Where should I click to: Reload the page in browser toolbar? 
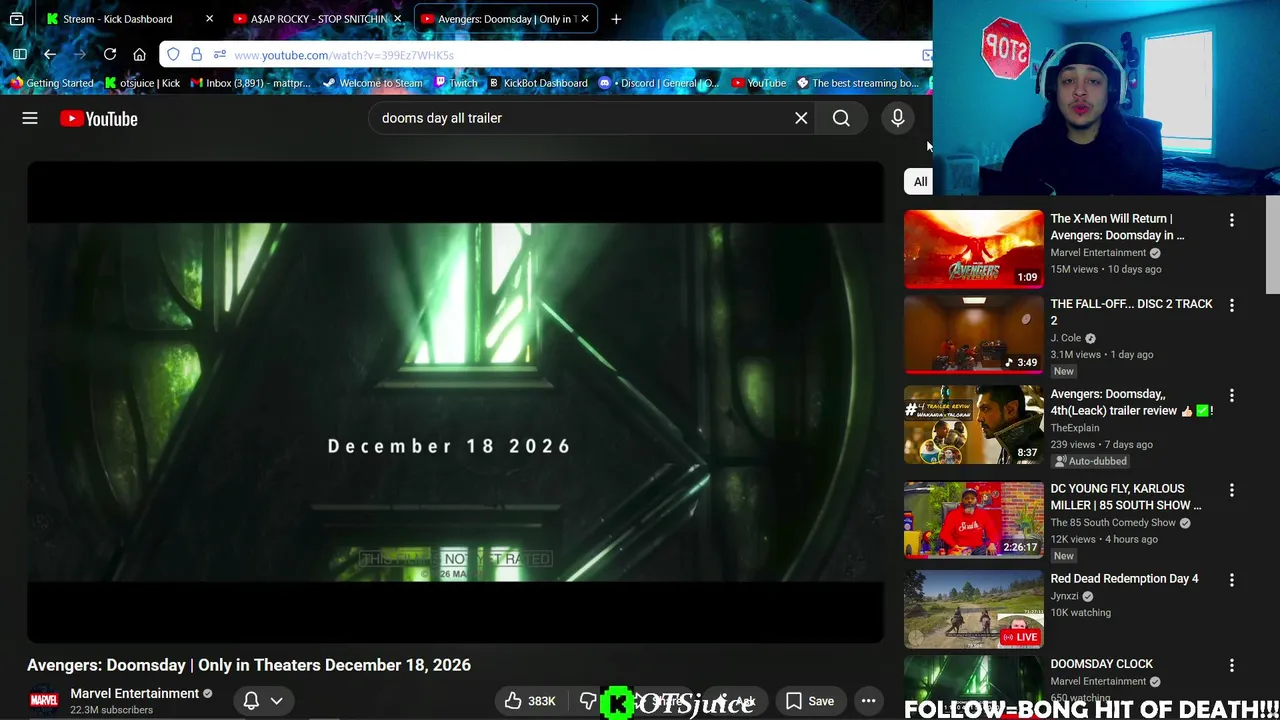tap(110, 54)
